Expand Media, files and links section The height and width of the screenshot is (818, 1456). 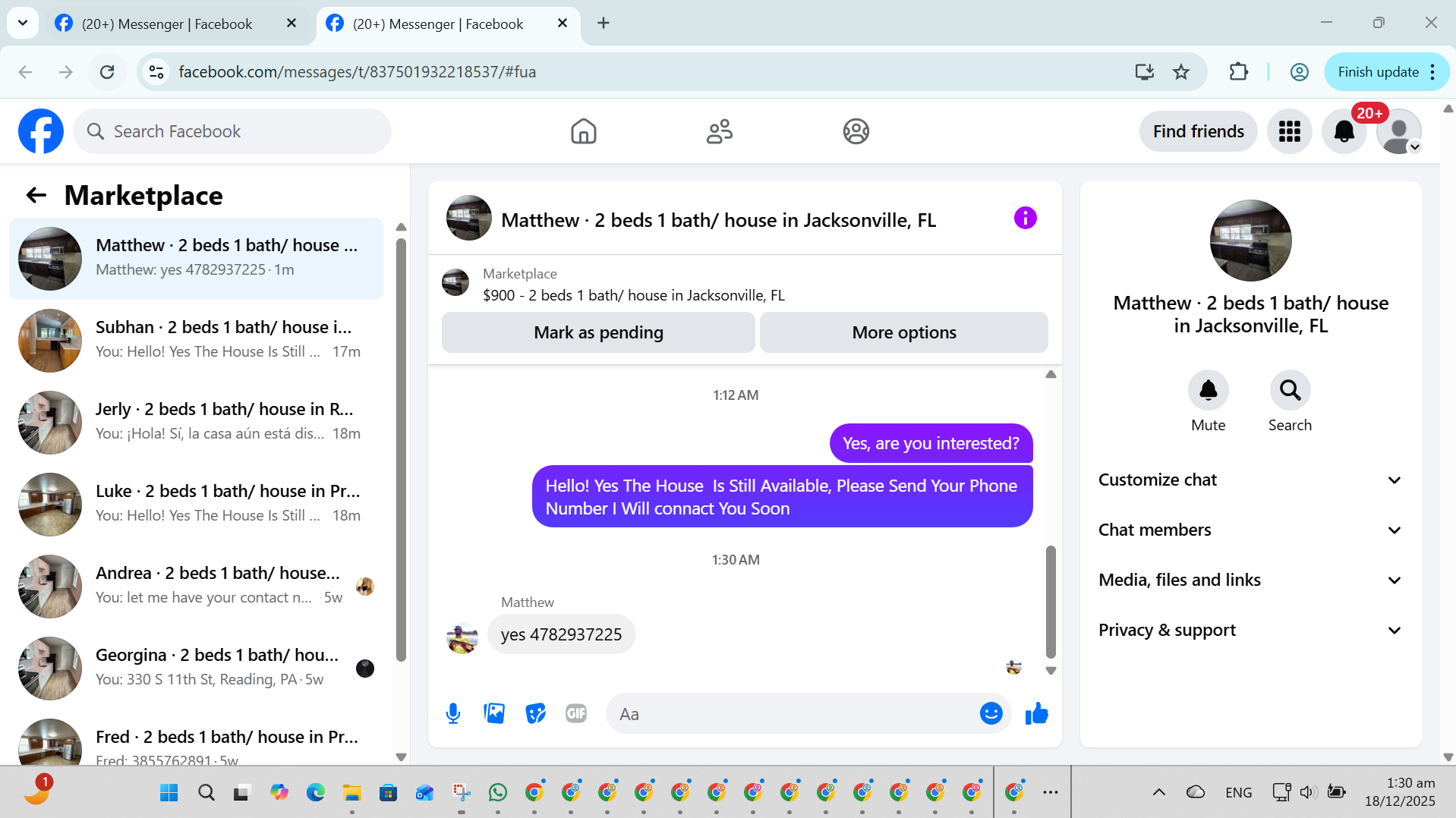point(1250,580)
